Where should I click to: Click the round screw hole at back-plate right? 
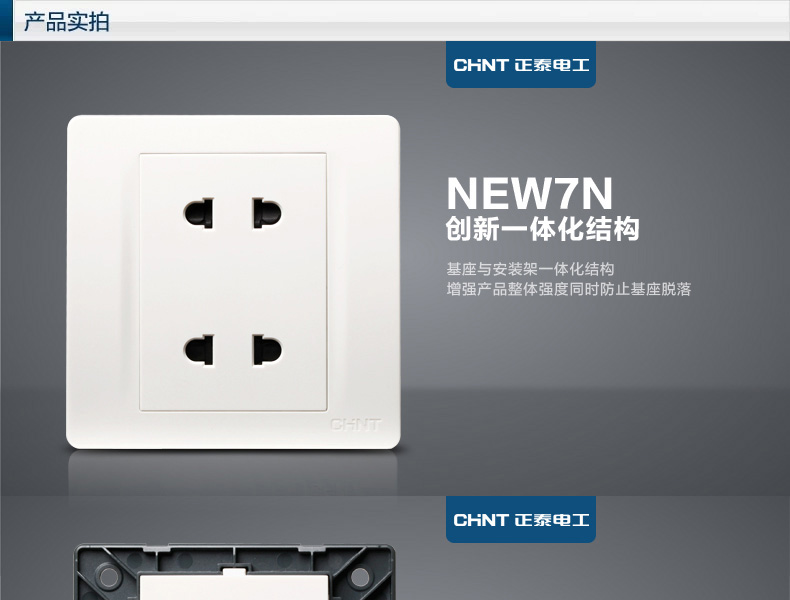(360, 575)
